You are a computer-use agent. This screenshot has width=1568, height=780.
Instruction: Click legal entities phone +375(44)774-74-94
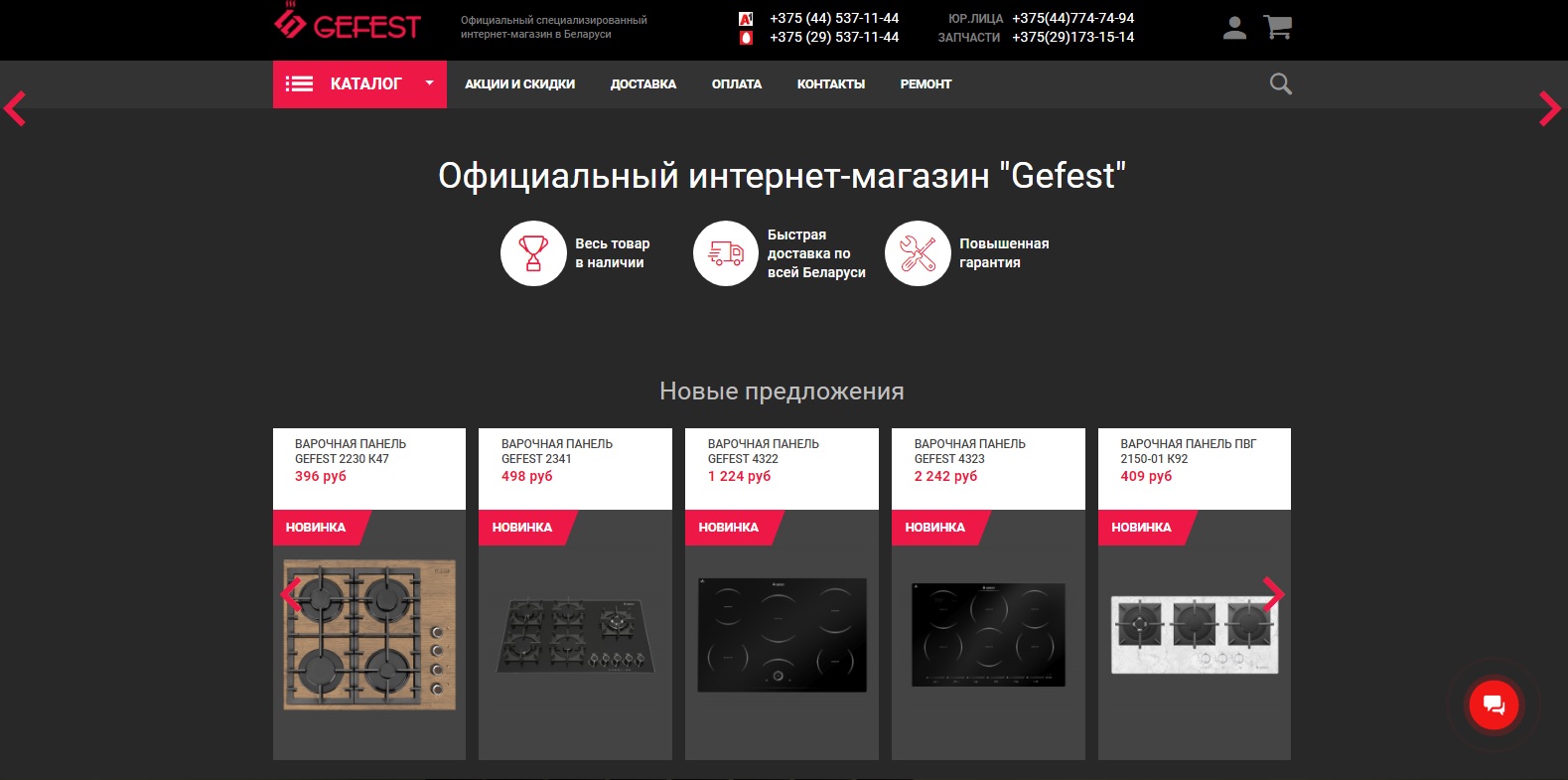point(1073,18)
